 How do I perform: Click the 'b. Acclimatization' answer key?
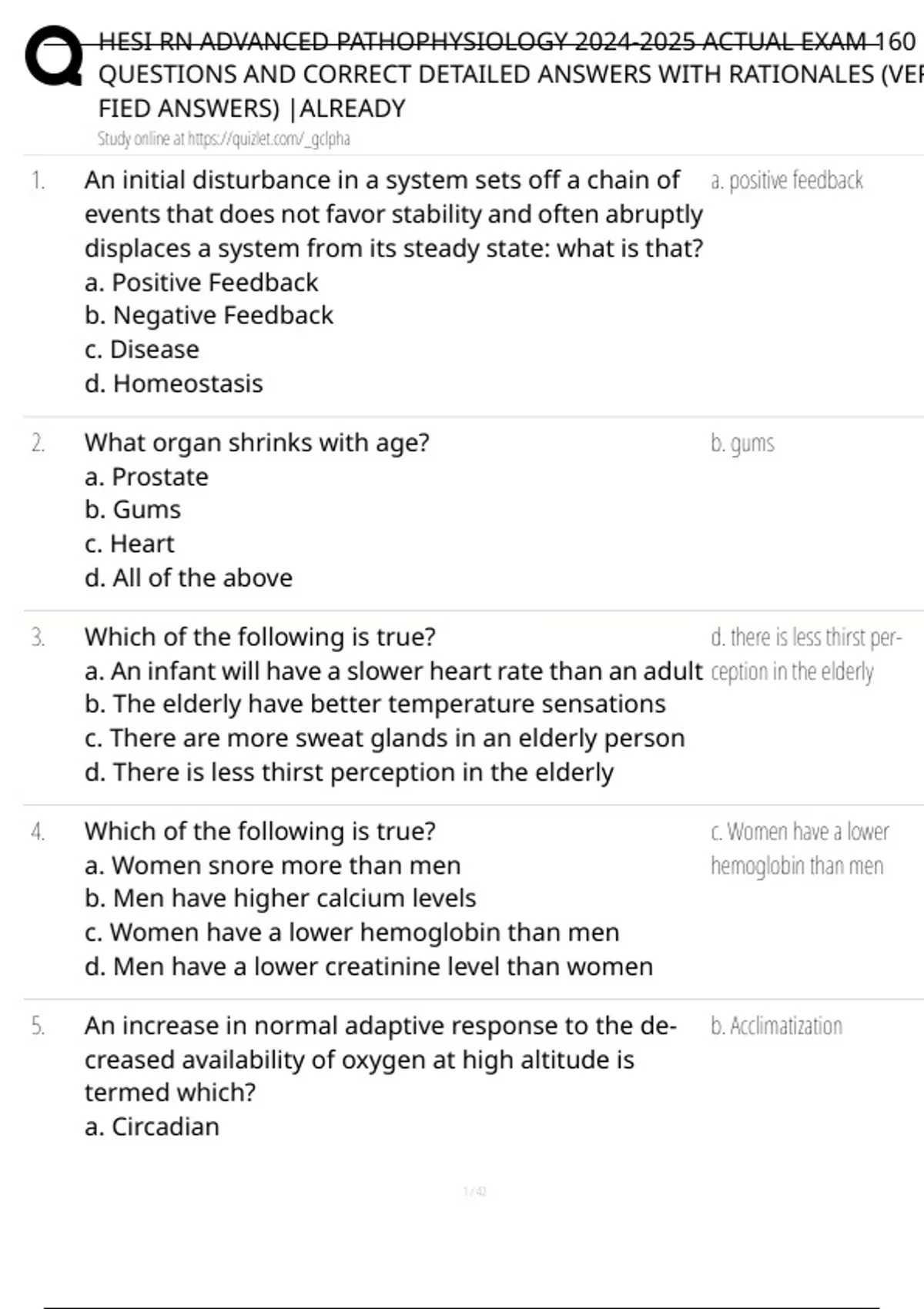(x=776, y=1026)
